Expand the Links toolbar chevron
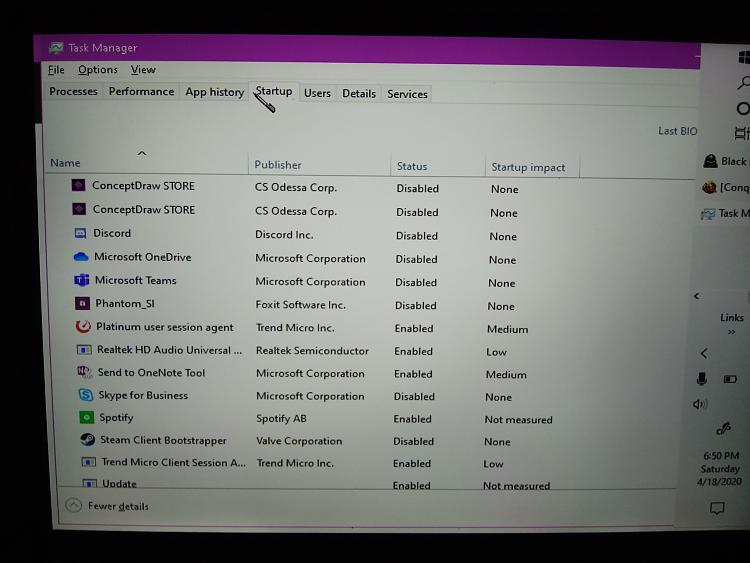This screenshot has width=750, height=563. pos(731,332)
